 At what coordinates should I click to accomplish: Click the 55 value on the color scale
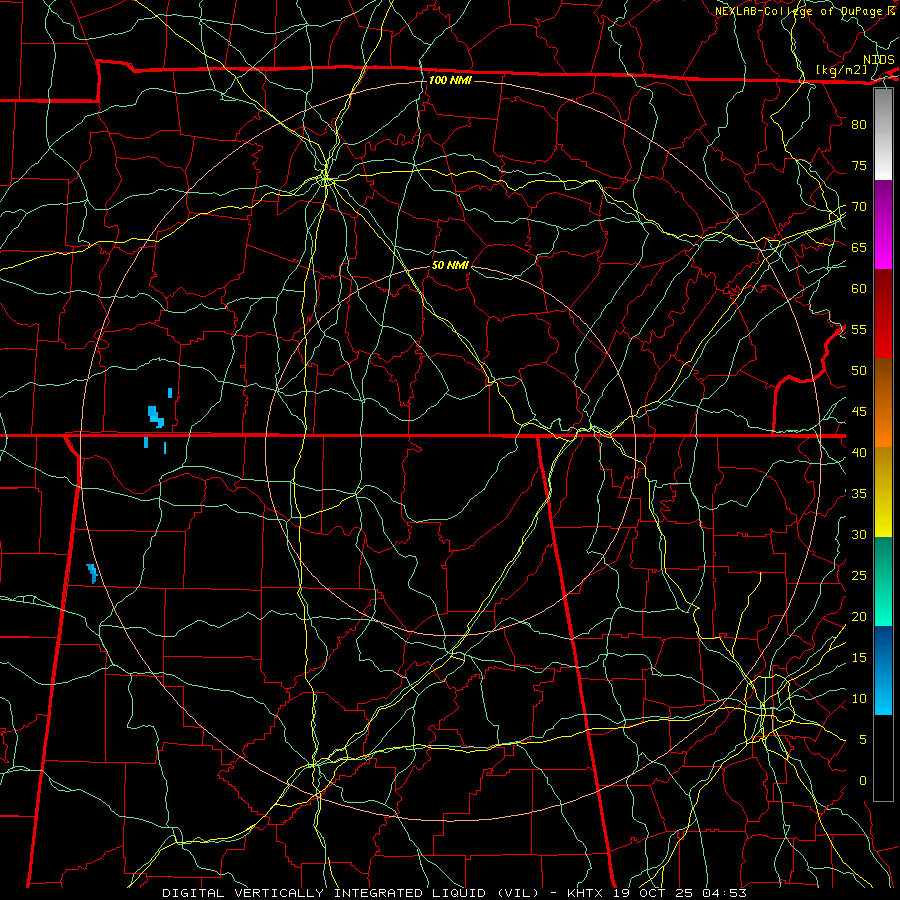[x=859, y=329]
